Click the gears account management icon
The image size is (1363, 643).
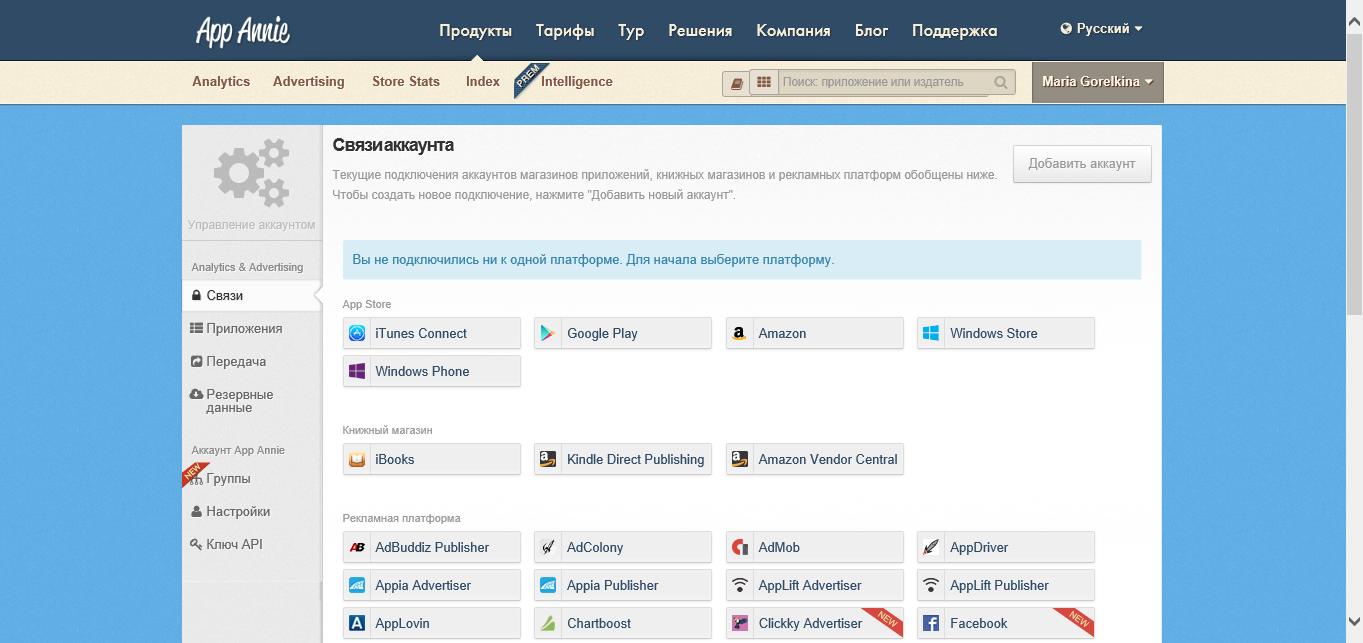pyautogui.click(x=252, y=172)
